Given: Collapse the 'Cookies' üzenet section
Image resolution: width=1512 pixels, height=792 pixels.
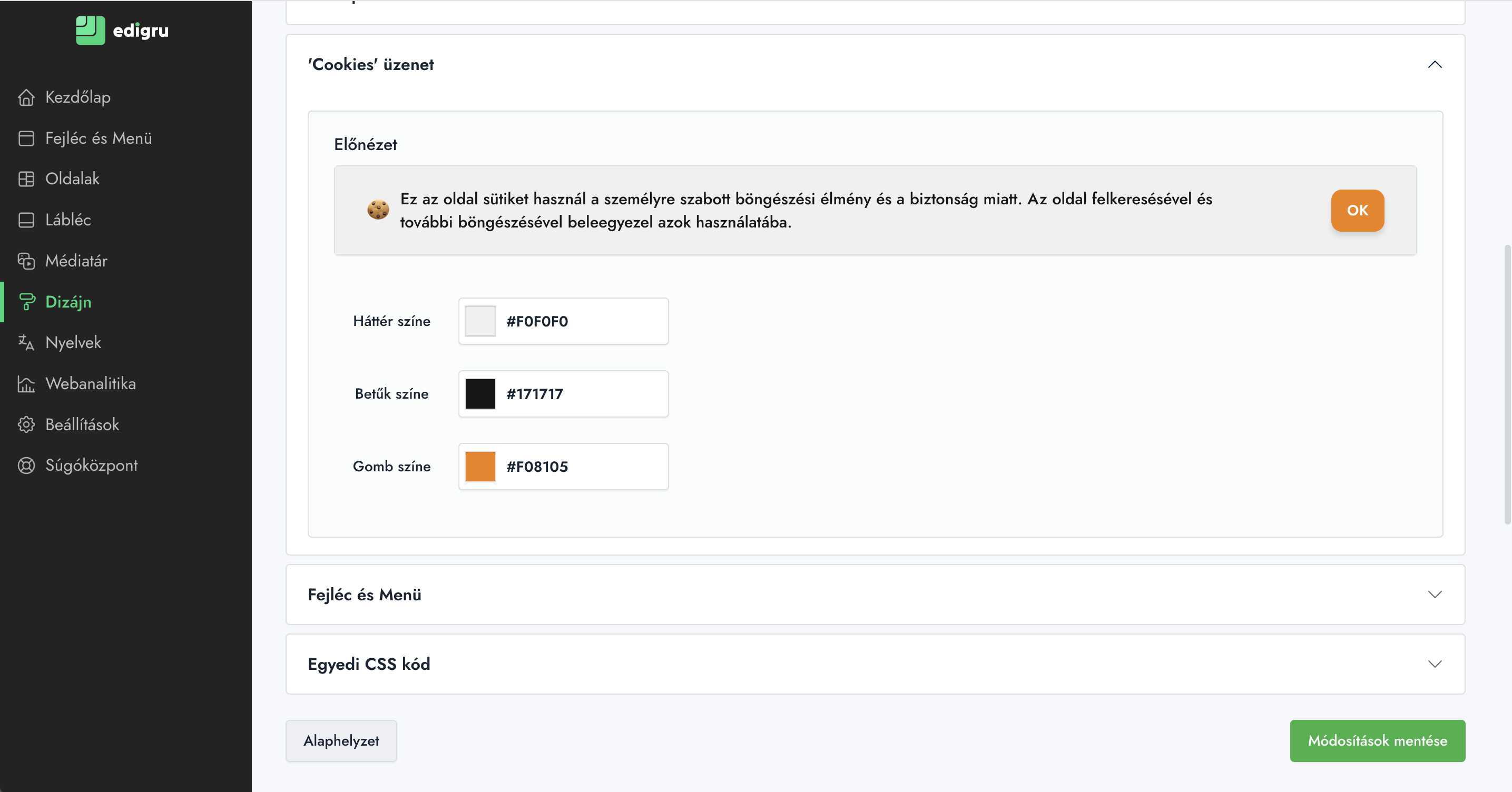Looking at the screenshot, I should point(1434,65).
